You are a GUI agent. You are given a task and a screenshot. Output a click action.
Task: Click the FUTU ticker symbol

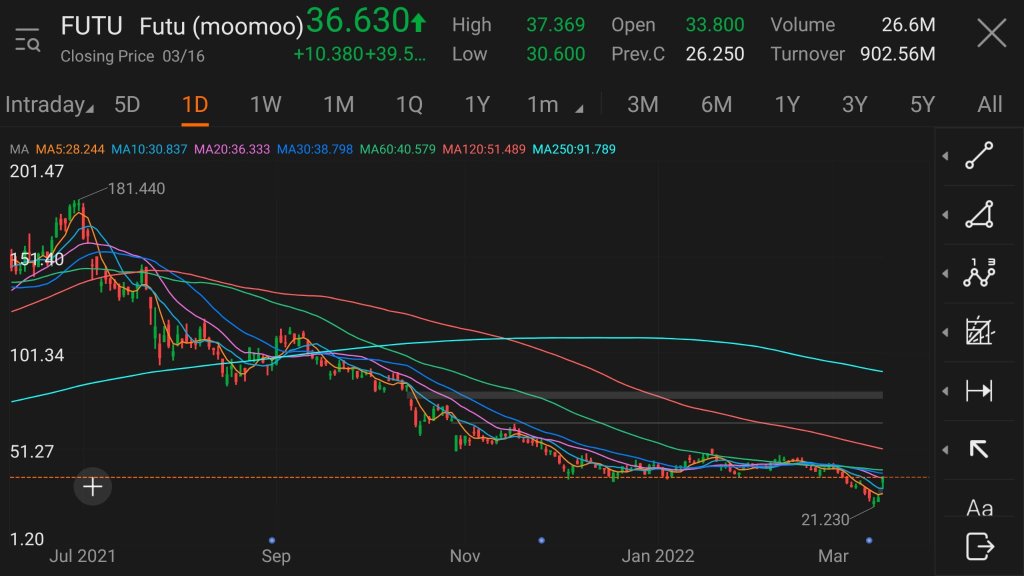point(91,26)
